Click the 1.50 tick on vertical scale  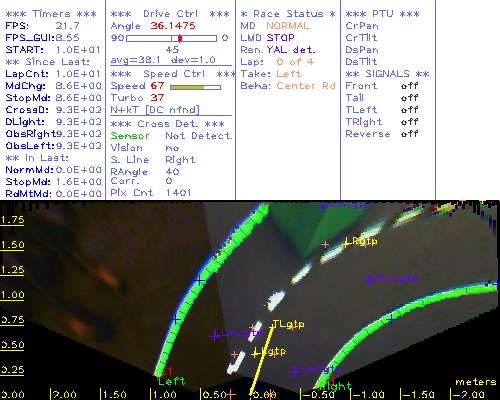[12, 245]
